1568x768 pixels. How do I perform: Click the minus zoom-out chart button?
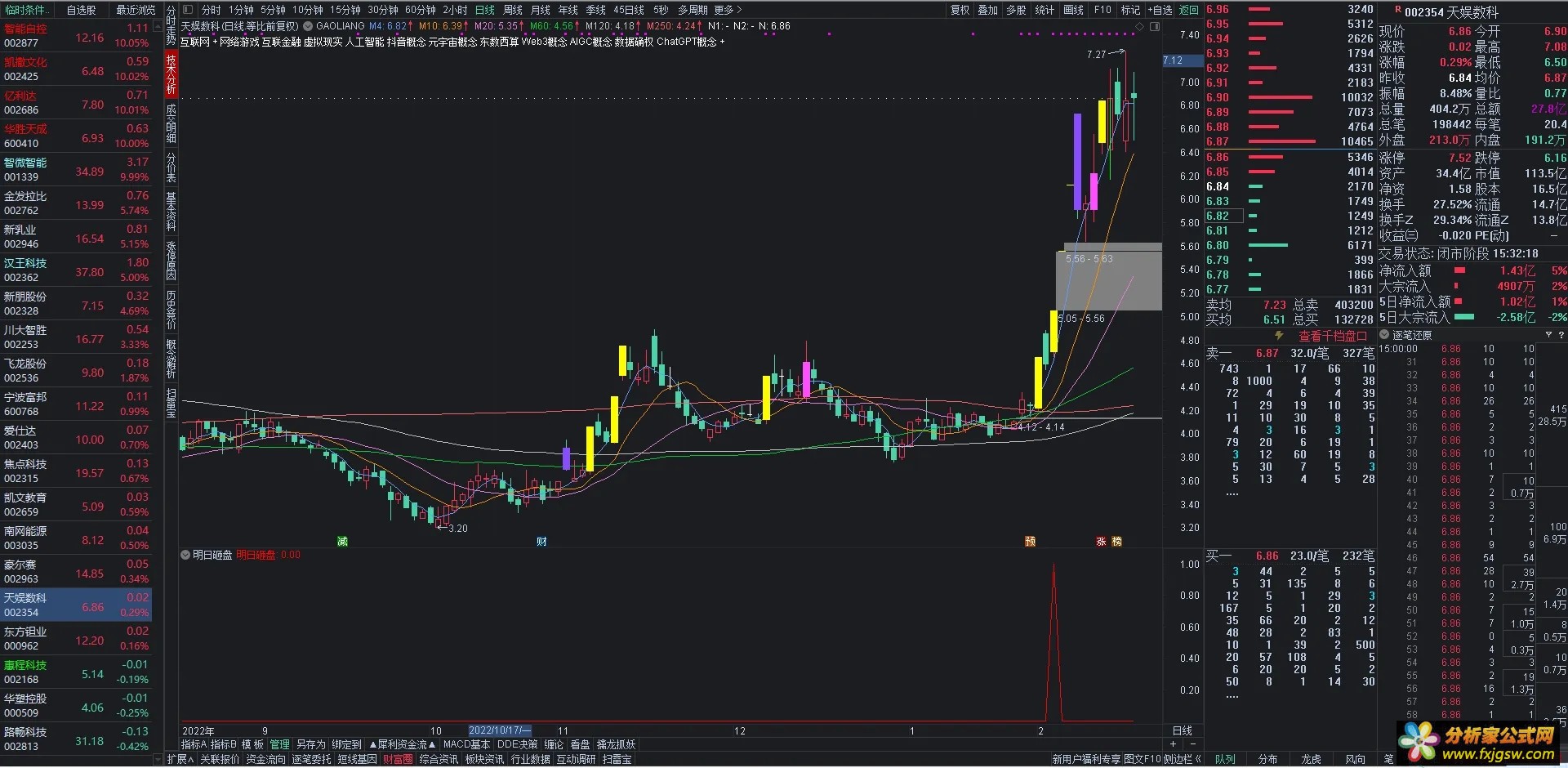(1192, 744)
